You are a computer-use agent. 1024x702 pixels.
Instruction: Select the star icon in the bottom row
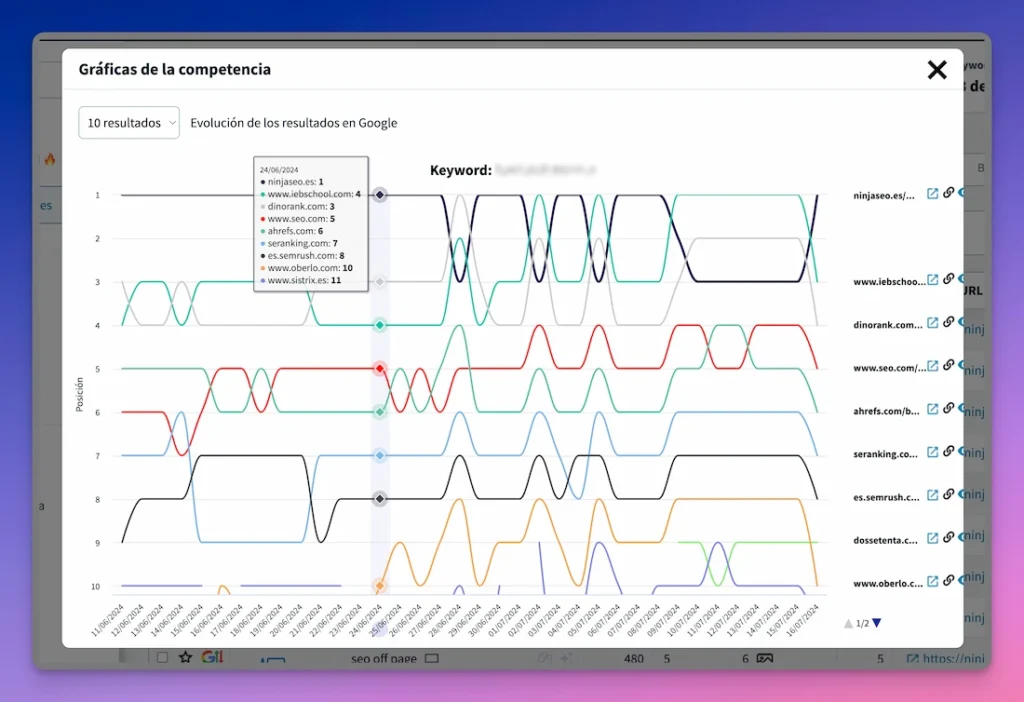coord(185,658)
